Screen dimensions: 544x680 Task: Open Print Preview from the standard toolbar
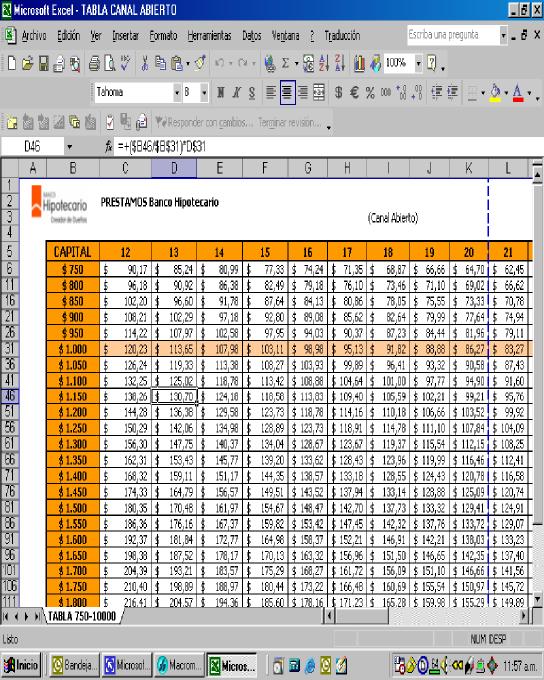[110, 63]
